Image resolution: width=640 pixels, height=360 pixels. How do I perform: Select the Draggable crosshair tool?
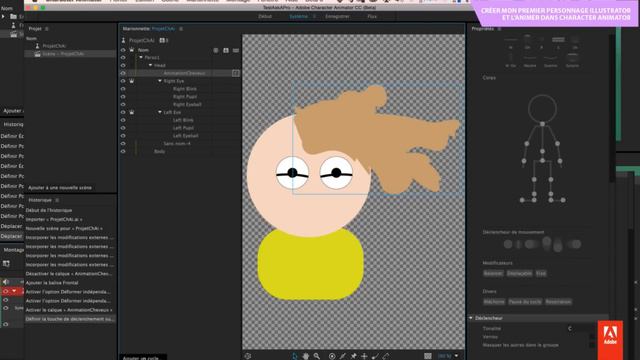364,356
